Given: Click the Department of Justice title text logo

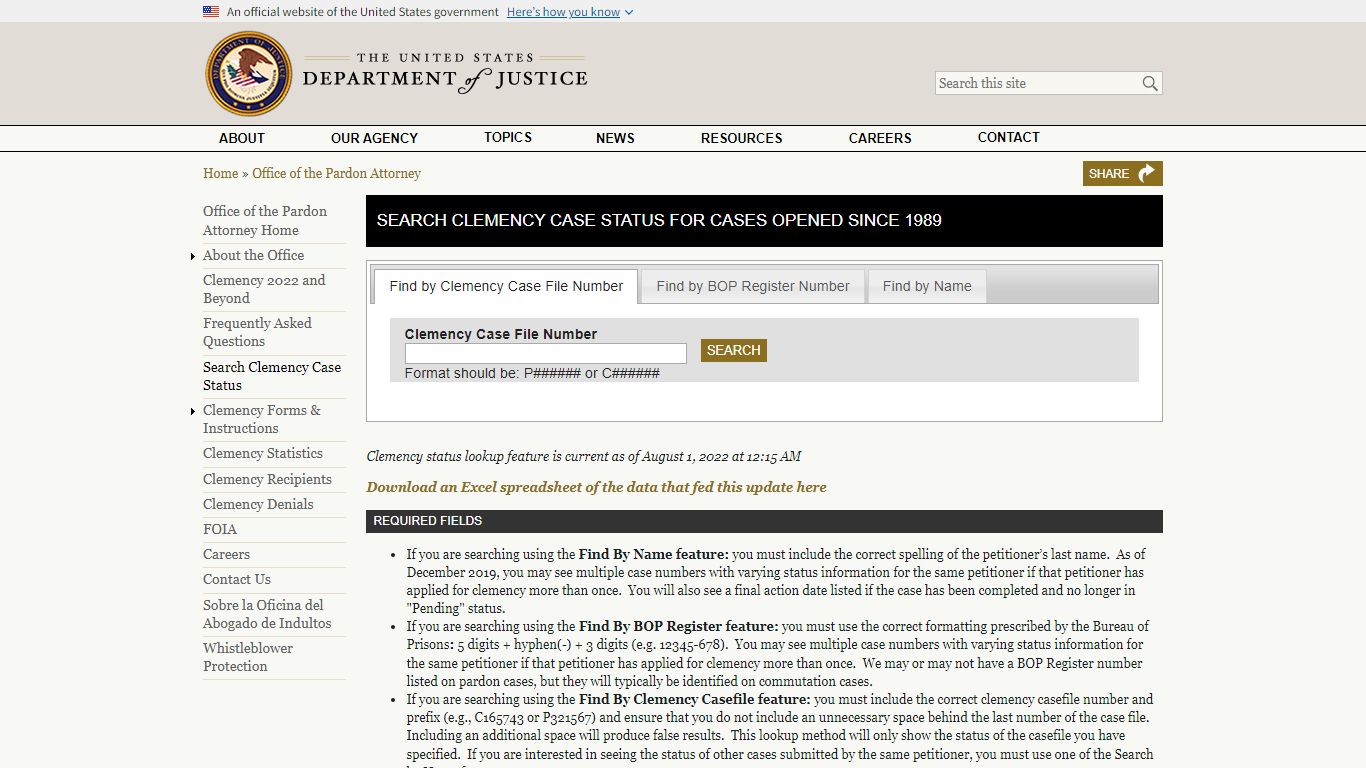Looking at the screenshot, I should point(445,74).
